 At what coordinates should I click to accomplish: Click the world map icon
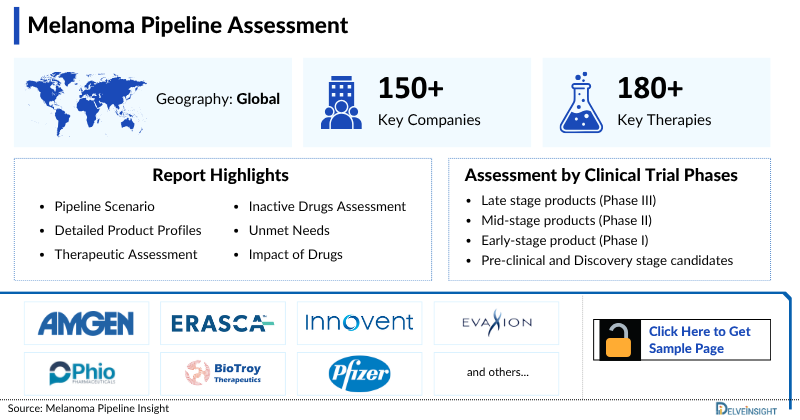tap(86, 104)
